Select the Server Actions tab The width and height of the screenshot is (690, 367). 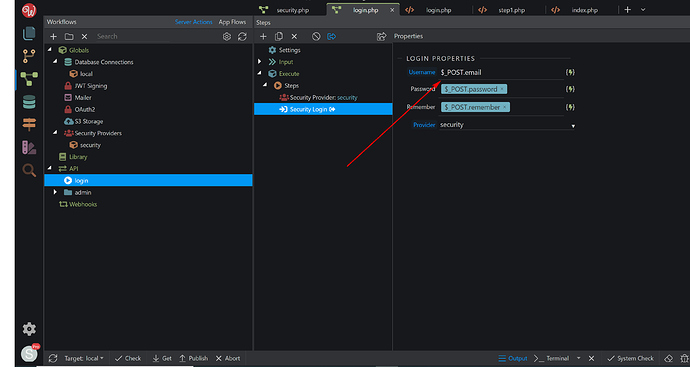193,22
